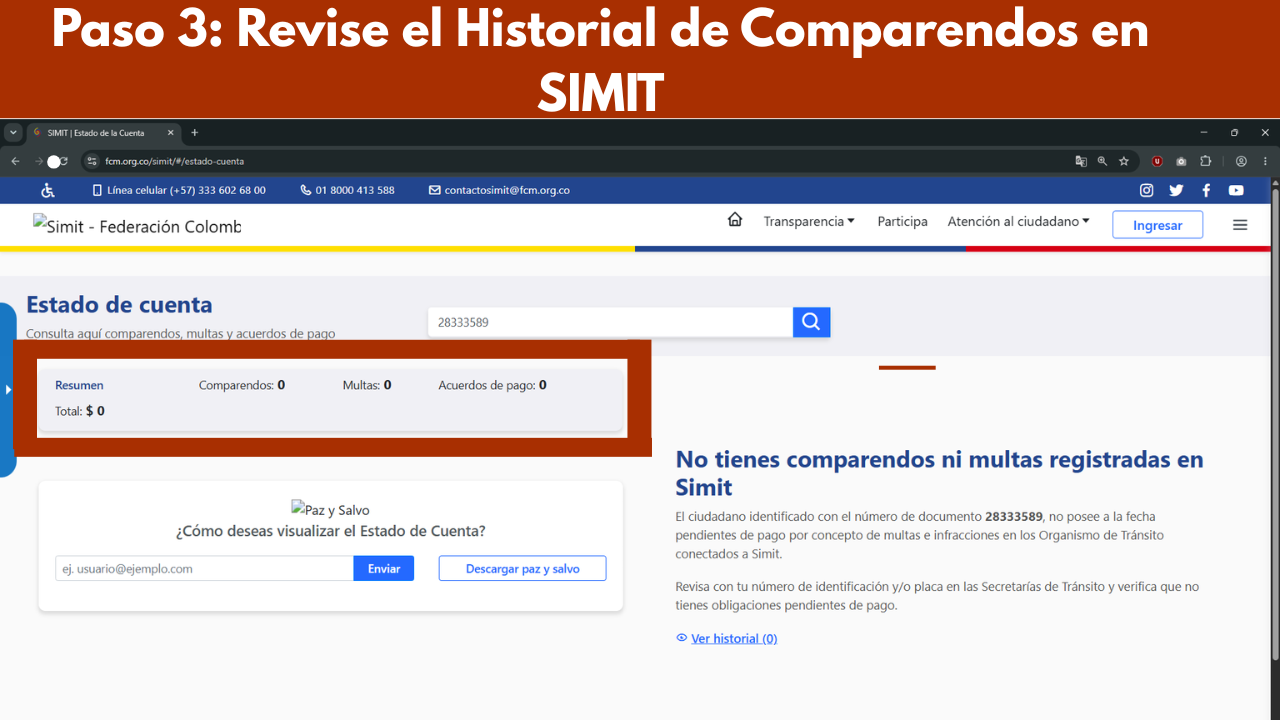Click the browser address bar URL
Viewport: 1280px width, 720px height.
[x=174, y=161]
